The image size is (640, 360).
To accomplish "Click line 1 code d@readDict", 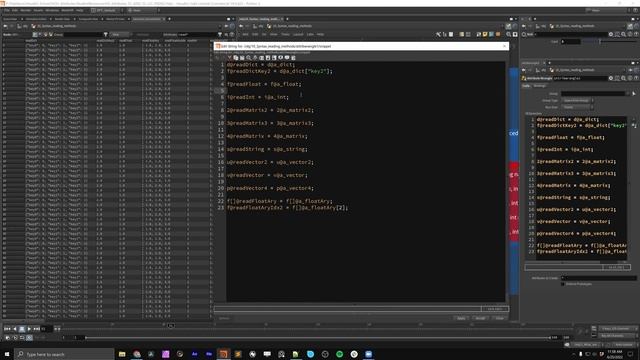I will coord(260,64).
